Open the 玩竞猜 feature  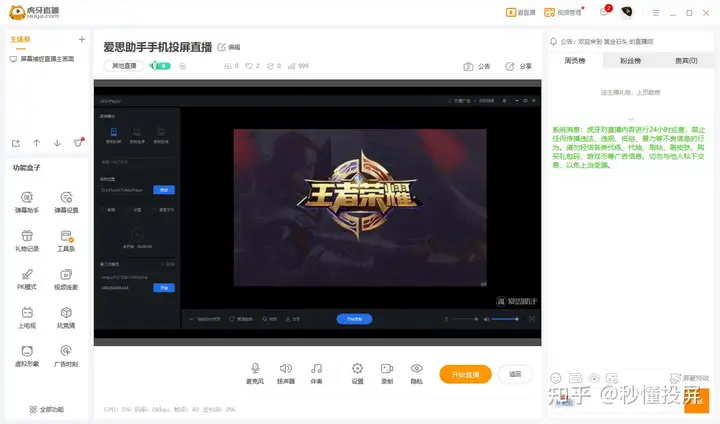[x=66, y=318]
